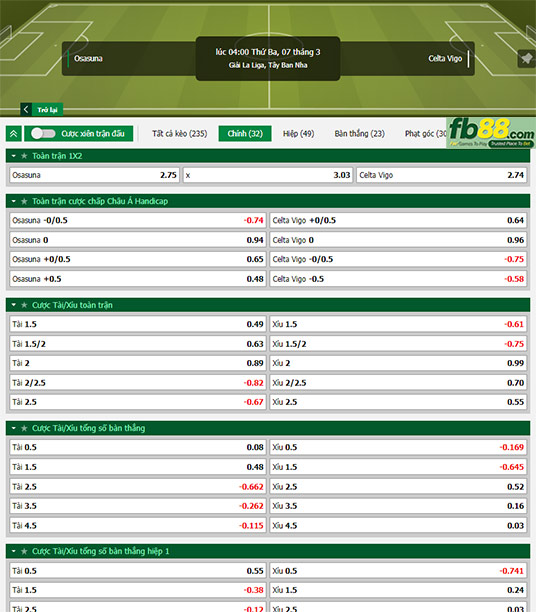Image resolution: width=536 pixels, height=612 pixels.
Task: Toggle the Cược xiên trận đấu switch
Action: click(43, 133)
